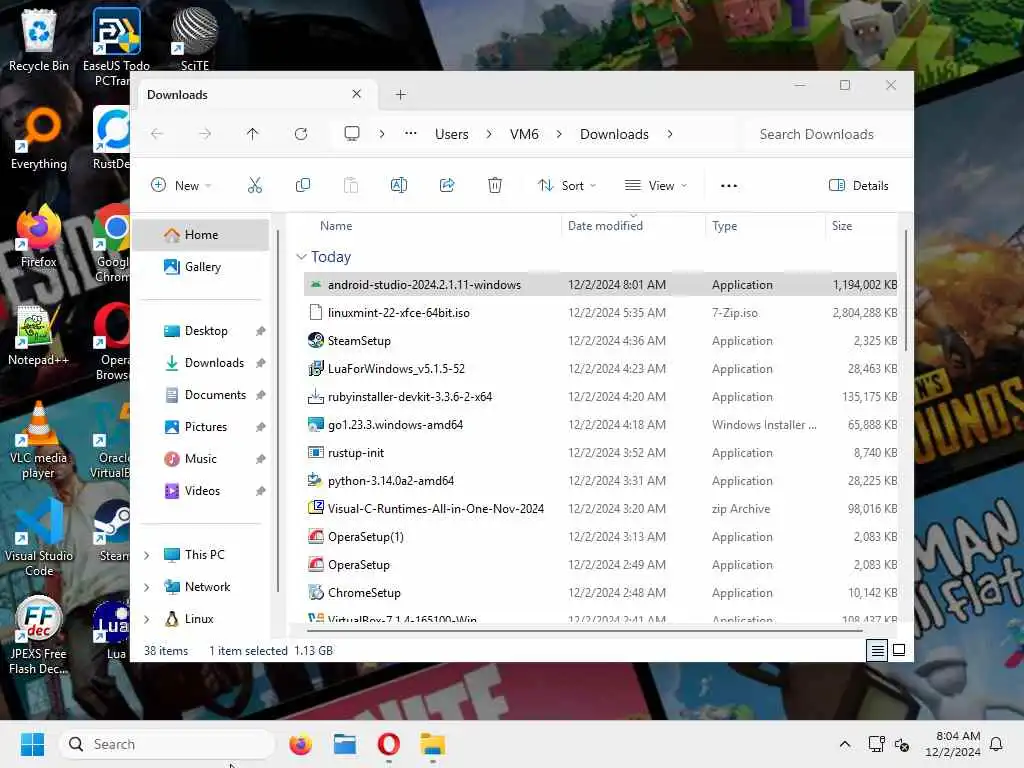Viewport: 1024px width, 768px height.
Task: Open Opera from the taskbar
Action: tap(389, 744)
